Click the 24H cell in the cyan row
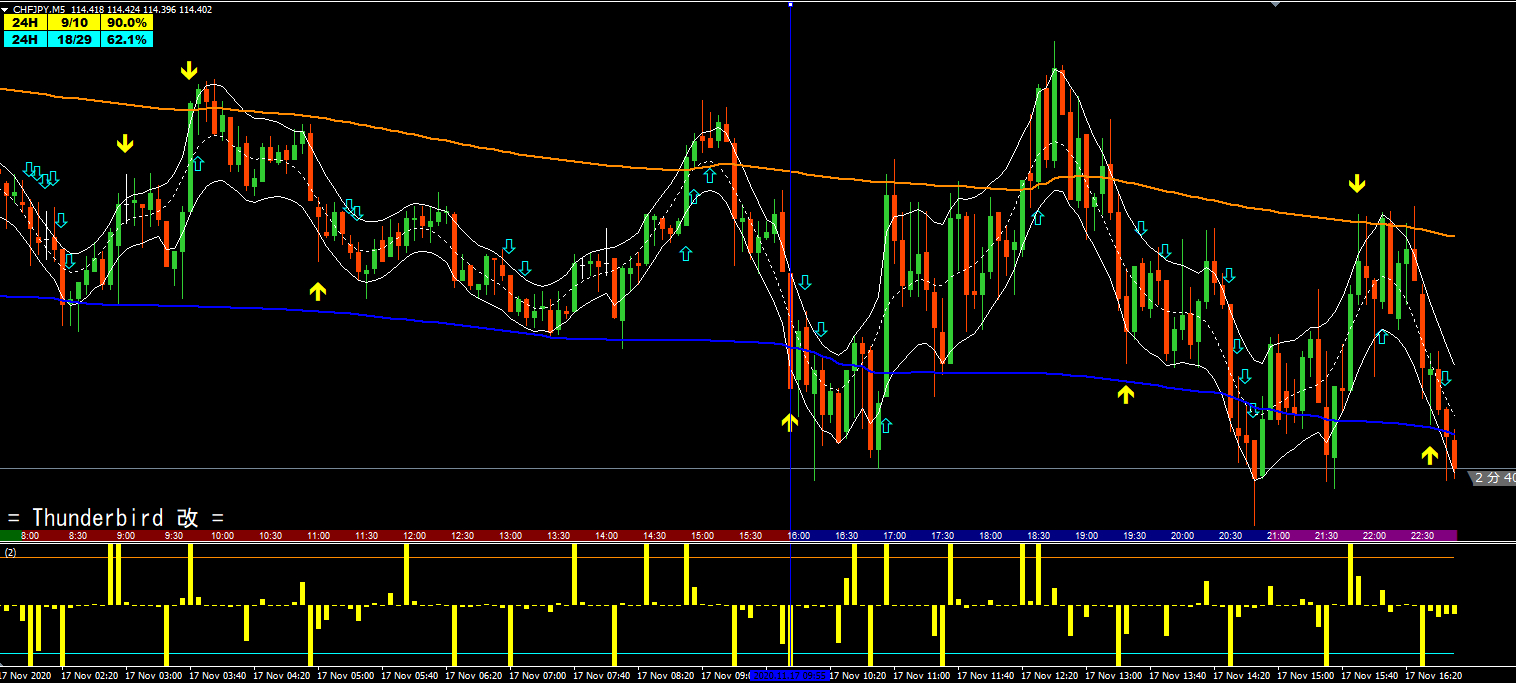The height and width of the screenshot is (683, 1516). [x=25, y=39]
